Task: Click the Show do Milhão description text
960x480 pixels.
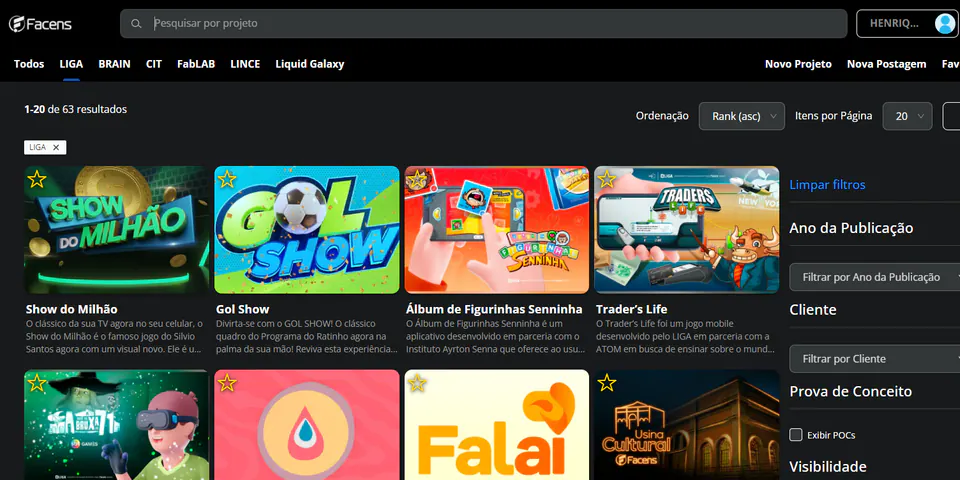Action: tap(114, 336)
